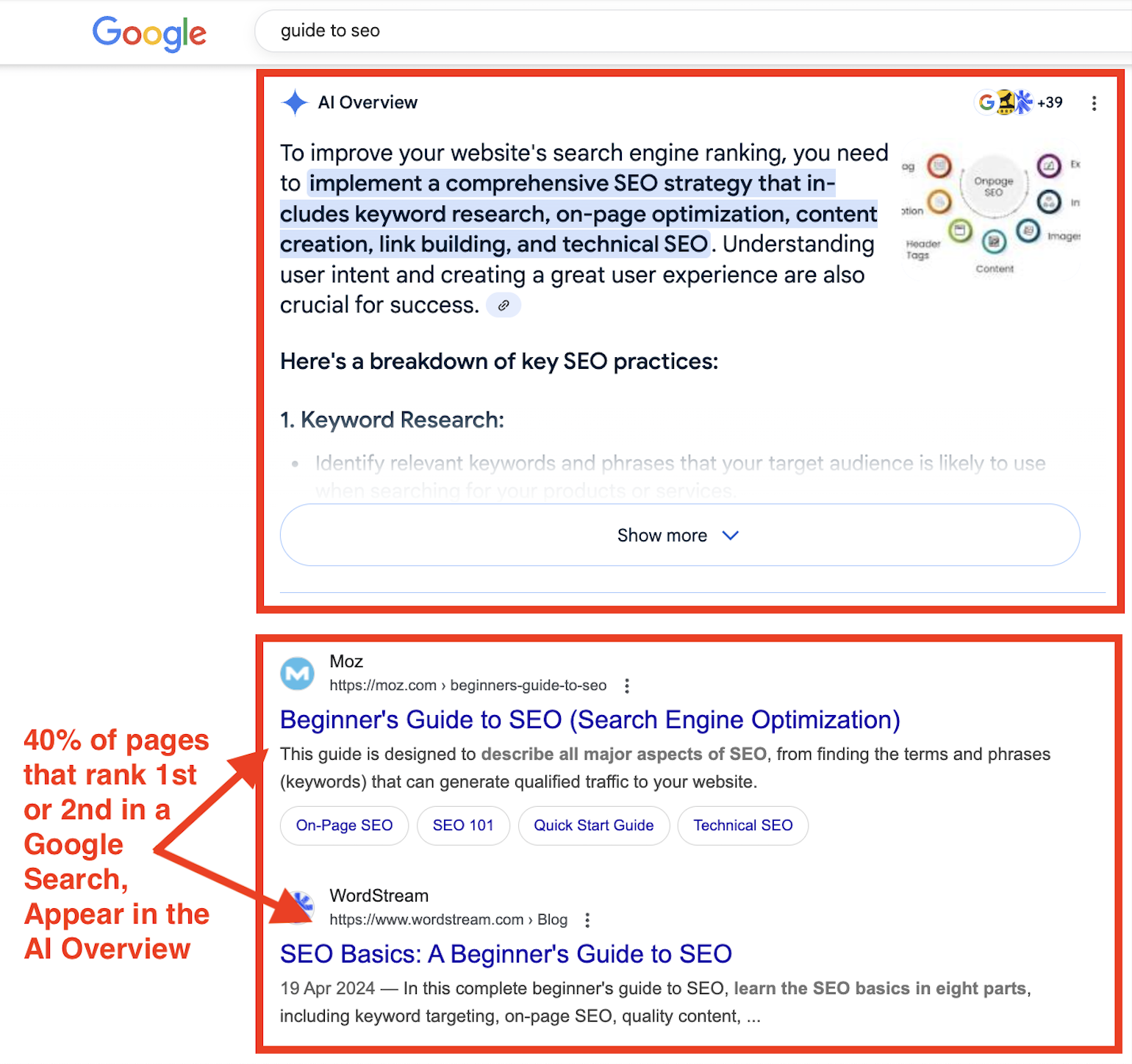Open the moz.com beginners-guide-to-seo URL

coord(468,686)
